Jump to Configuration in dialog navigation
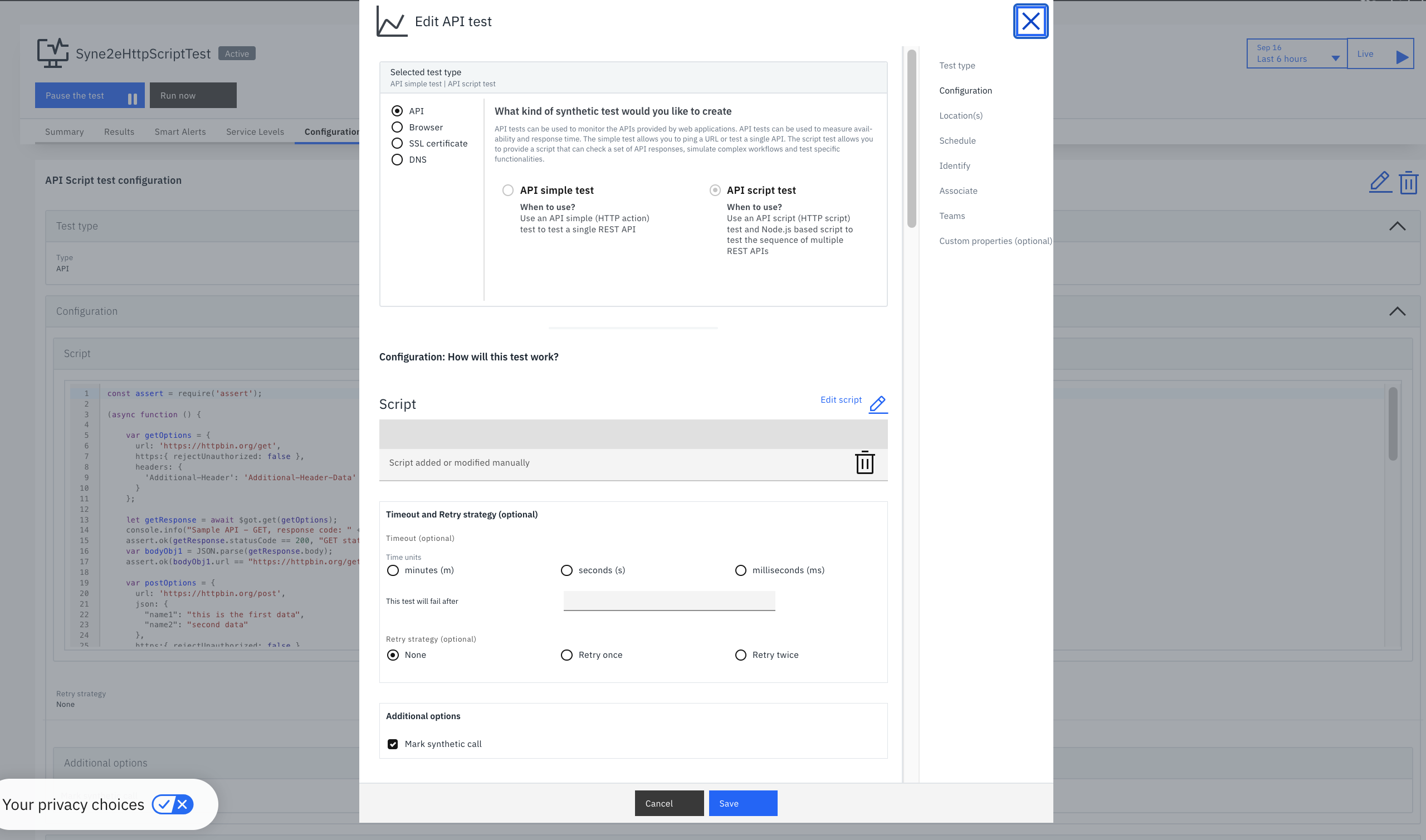Image resolution: width=1426 pixels, height=840 pixels. (965, 91)
